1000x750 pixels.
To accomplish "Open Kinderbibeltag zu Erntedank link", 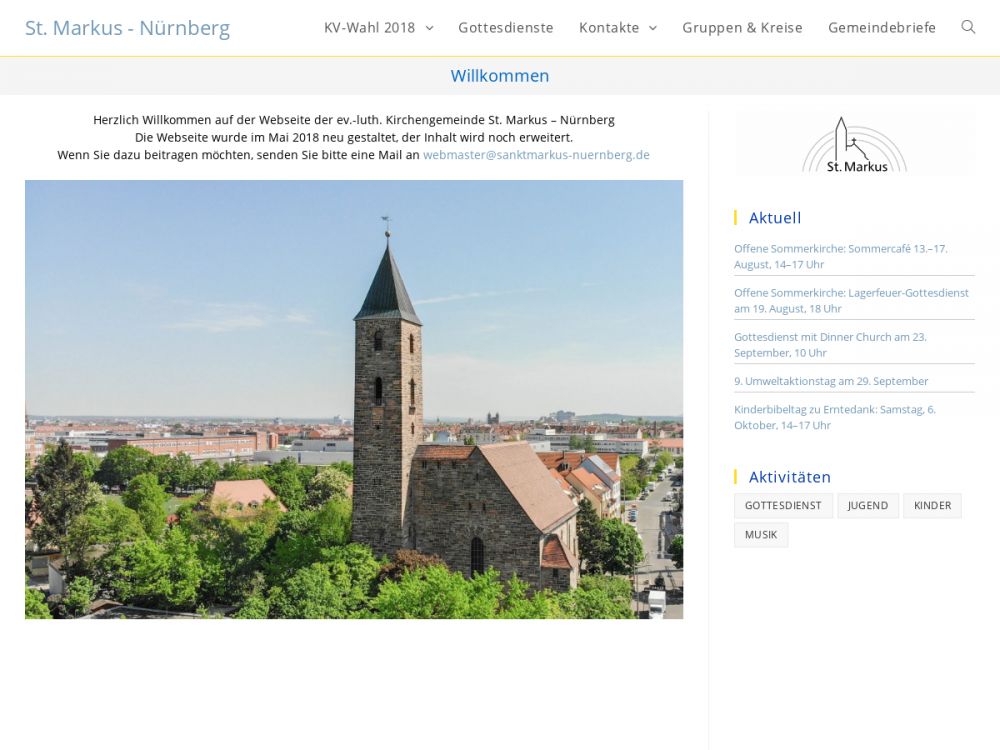I will 834,417.
